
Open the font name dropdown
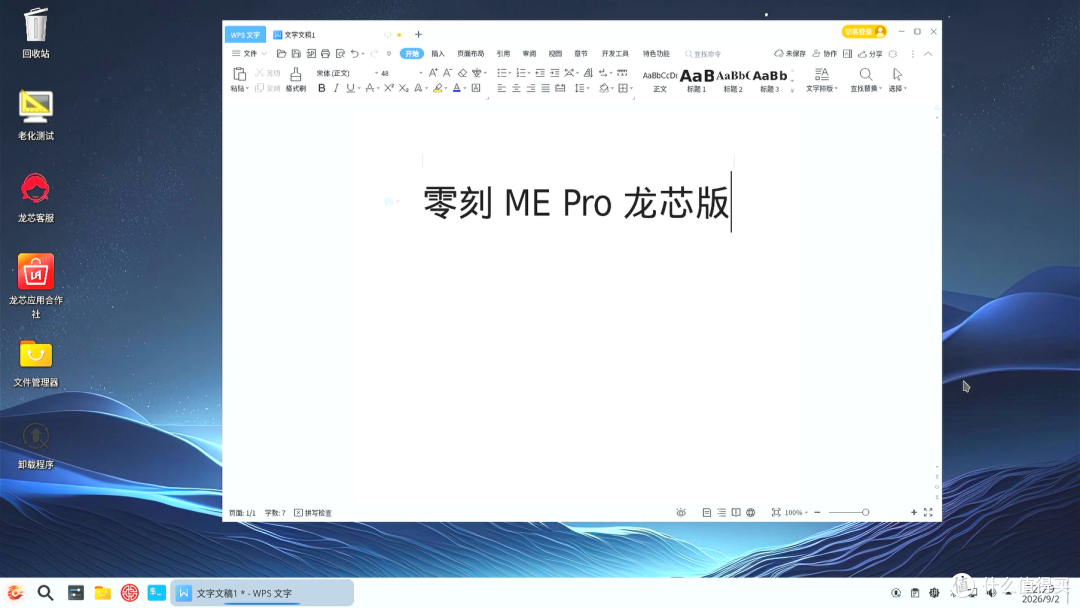pyautogui.click(x=376, y=73)
